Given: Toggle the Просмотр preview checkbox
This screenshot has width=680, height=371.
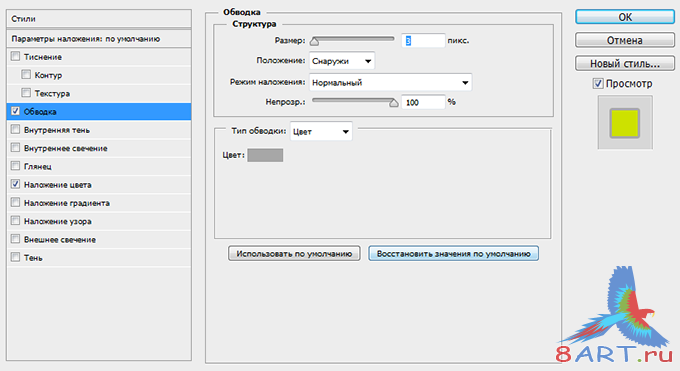Looking at the screenshot, I should coord(598,83).
